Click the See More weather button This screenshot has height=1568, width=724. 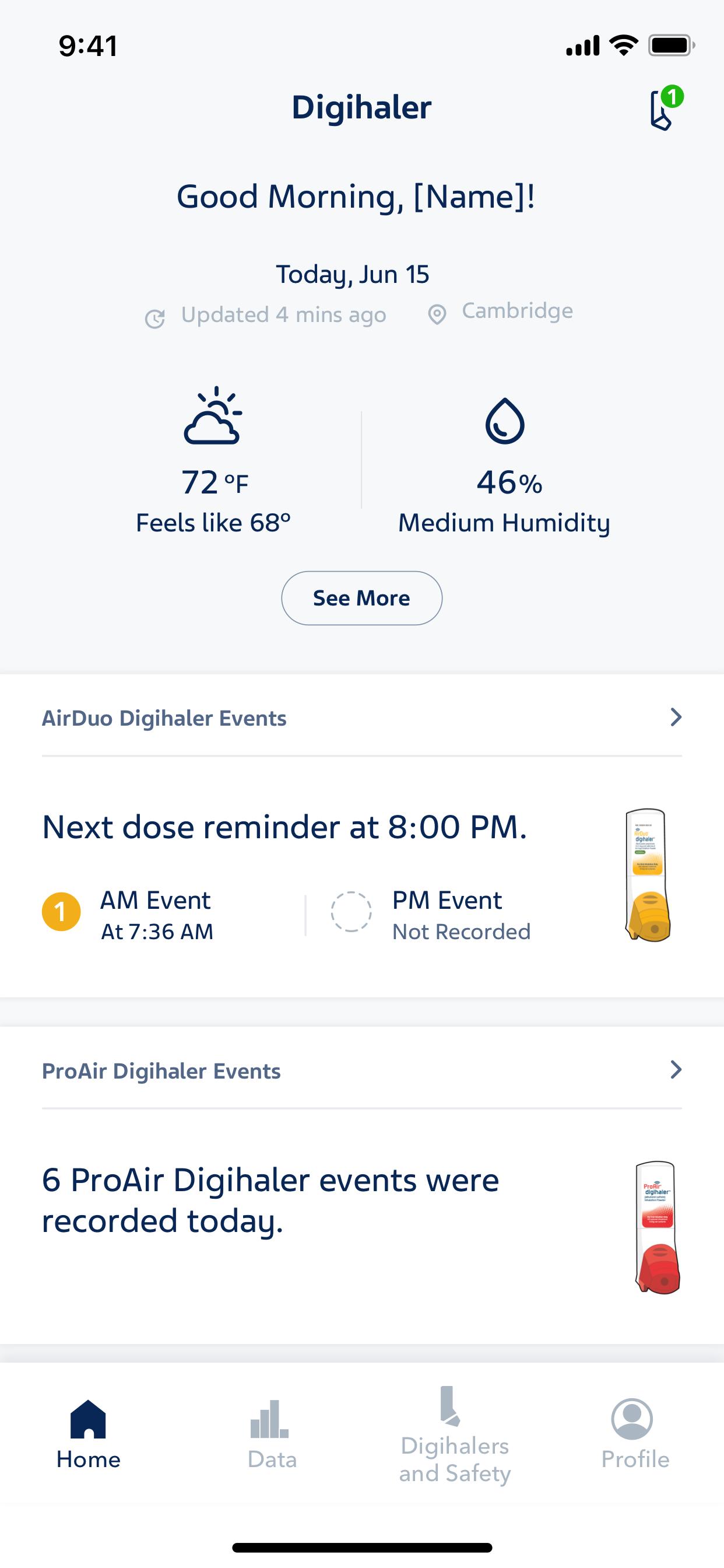pos(361,598)
